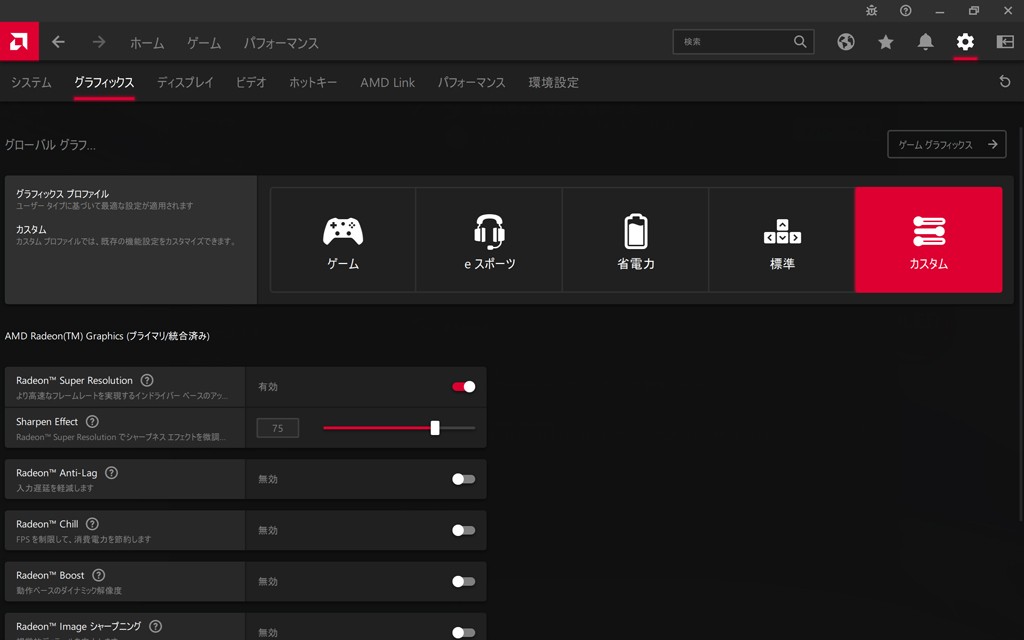Enable the Radeon Boost switch
Image resolution: width=1024 pixels, height=640 pixels.
[463, 581]
